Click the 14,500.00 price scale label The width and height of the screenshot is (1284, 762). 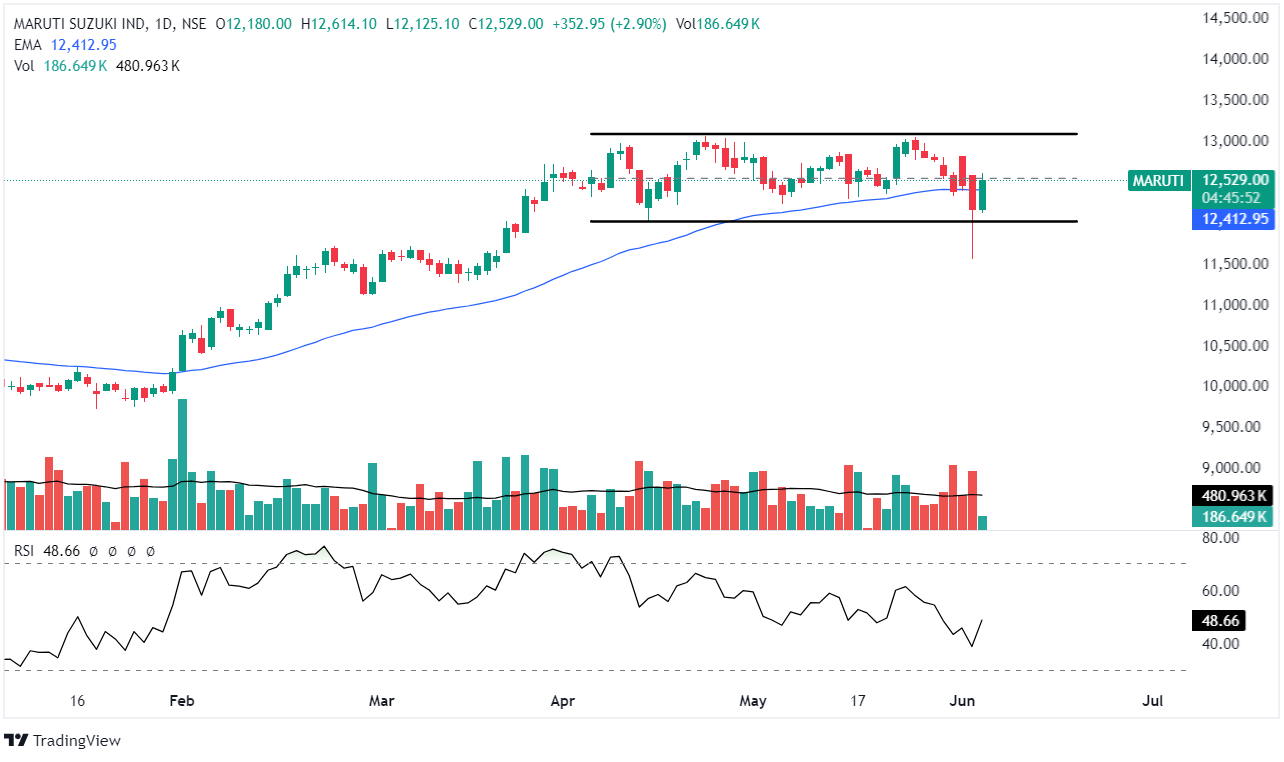coord(1231,18)
